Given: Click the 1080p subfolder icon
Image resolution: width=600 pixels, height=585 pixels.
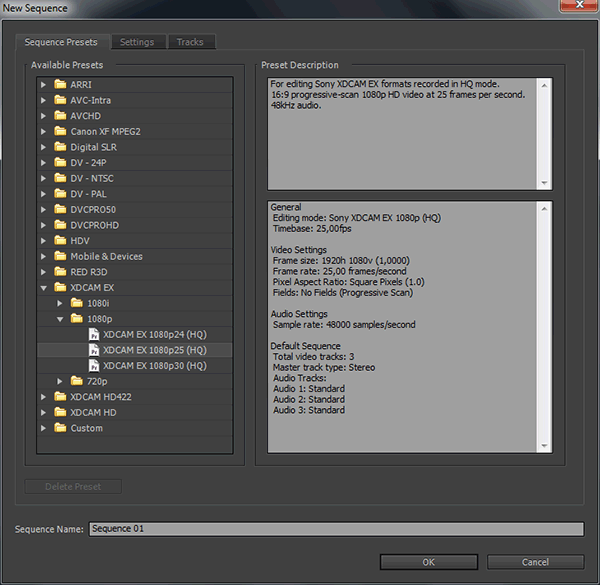Looking at the screenshot, I should tap(77, 319).
